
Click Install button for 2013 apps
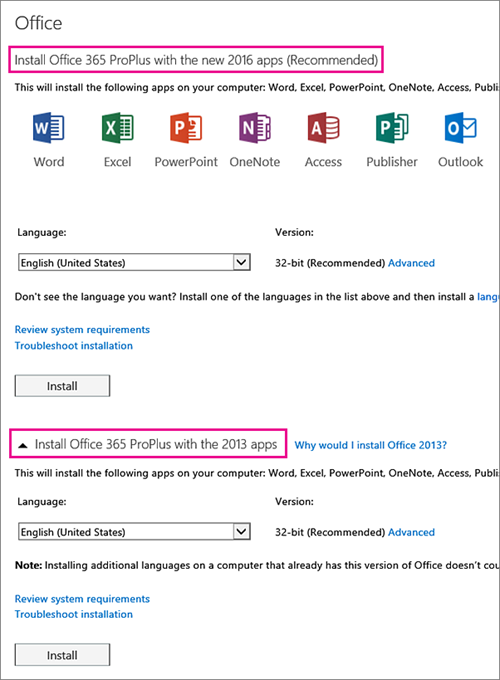[x=62, y=655]
